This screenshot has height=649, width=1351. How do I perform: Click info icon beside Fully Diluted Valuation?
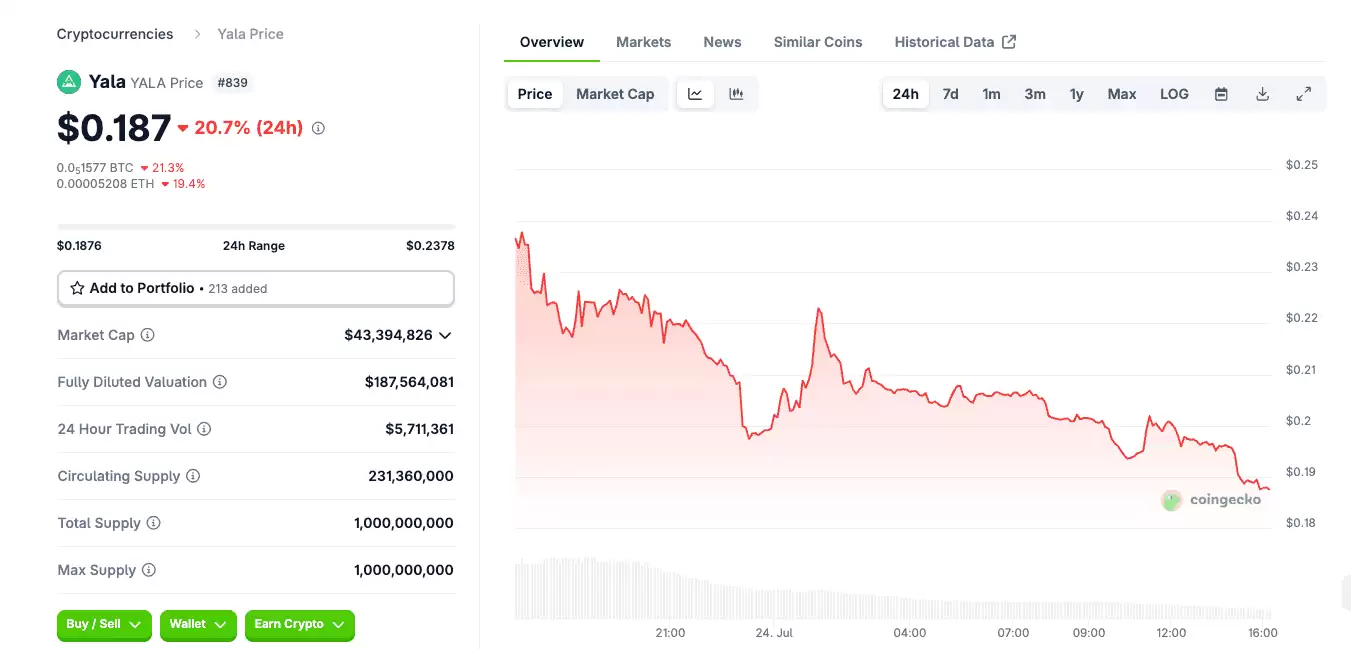(220, 382)
